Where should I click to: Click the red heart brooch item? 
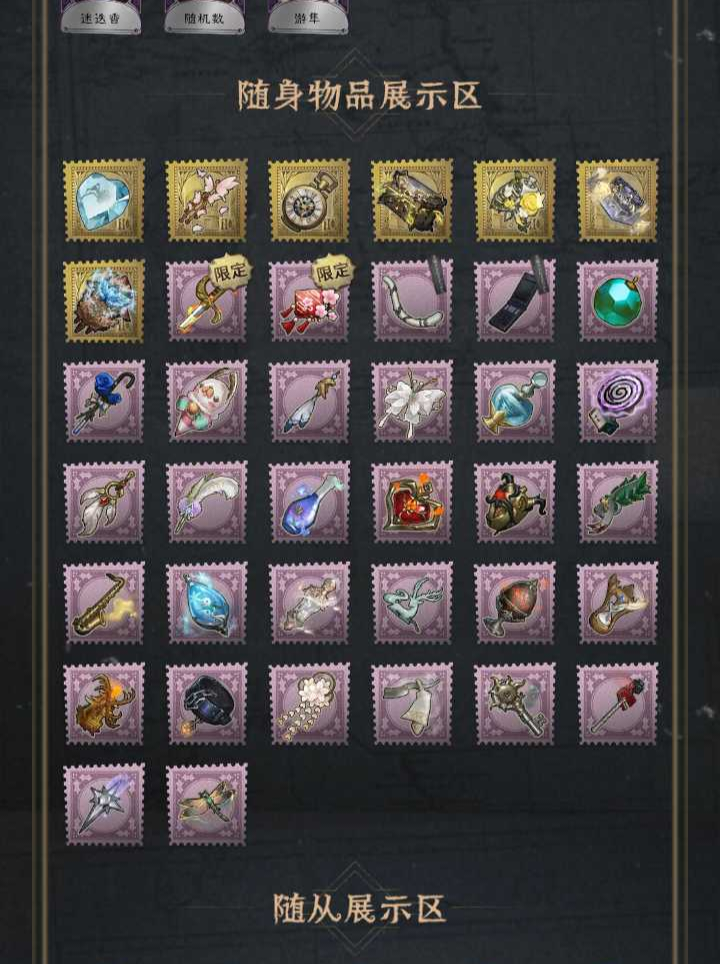tap(412, 502)
